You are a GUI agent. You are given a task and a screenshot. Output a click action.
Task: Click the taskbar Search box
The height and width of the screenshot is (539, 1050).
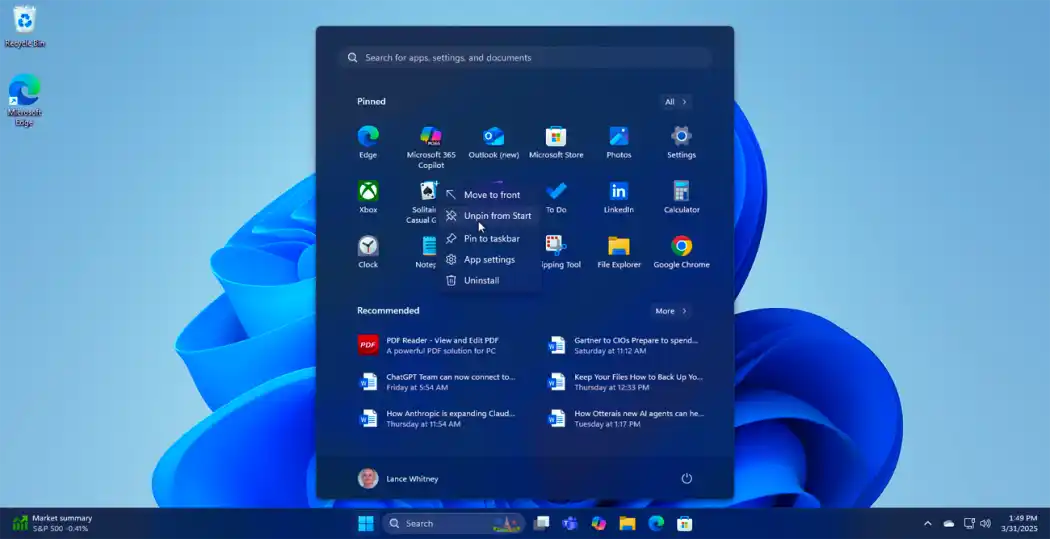pos(452,524)
